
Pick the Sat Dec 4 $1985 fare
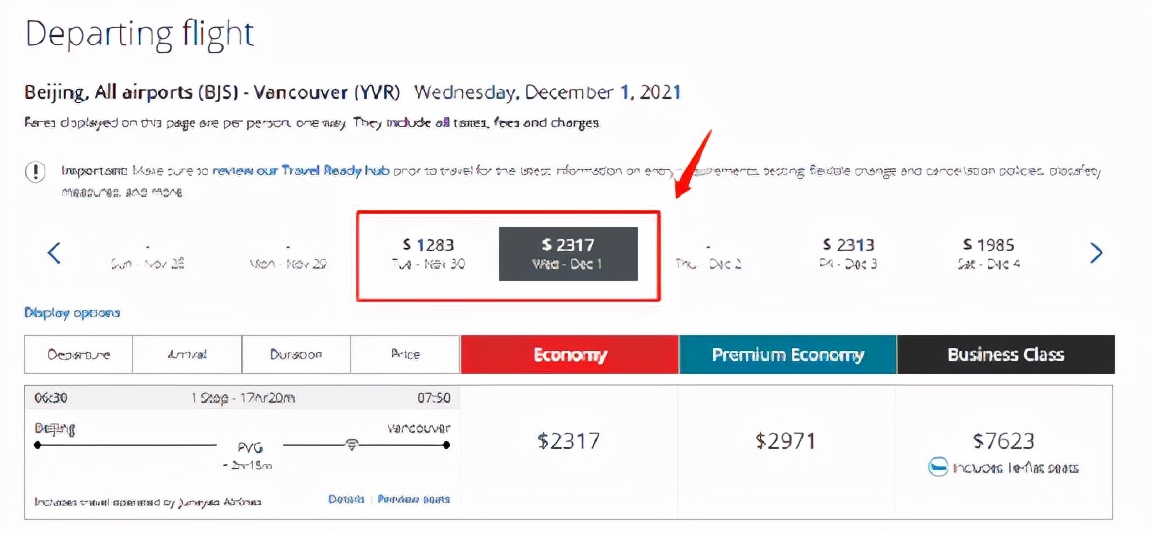click(x=988, y=254)
